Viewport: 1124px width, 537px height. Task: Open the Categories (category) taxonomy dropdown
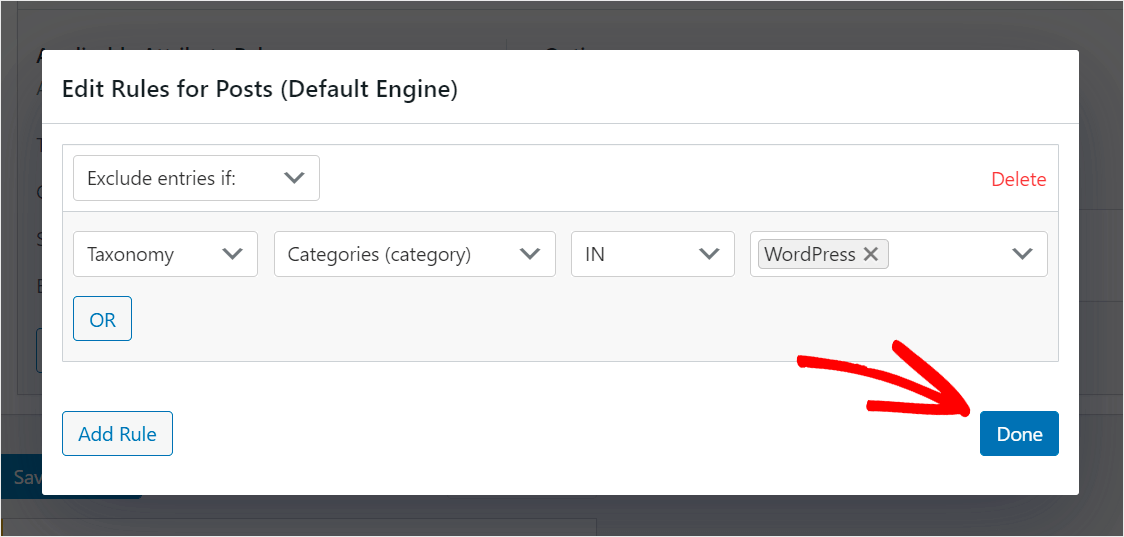click(415, 254)
